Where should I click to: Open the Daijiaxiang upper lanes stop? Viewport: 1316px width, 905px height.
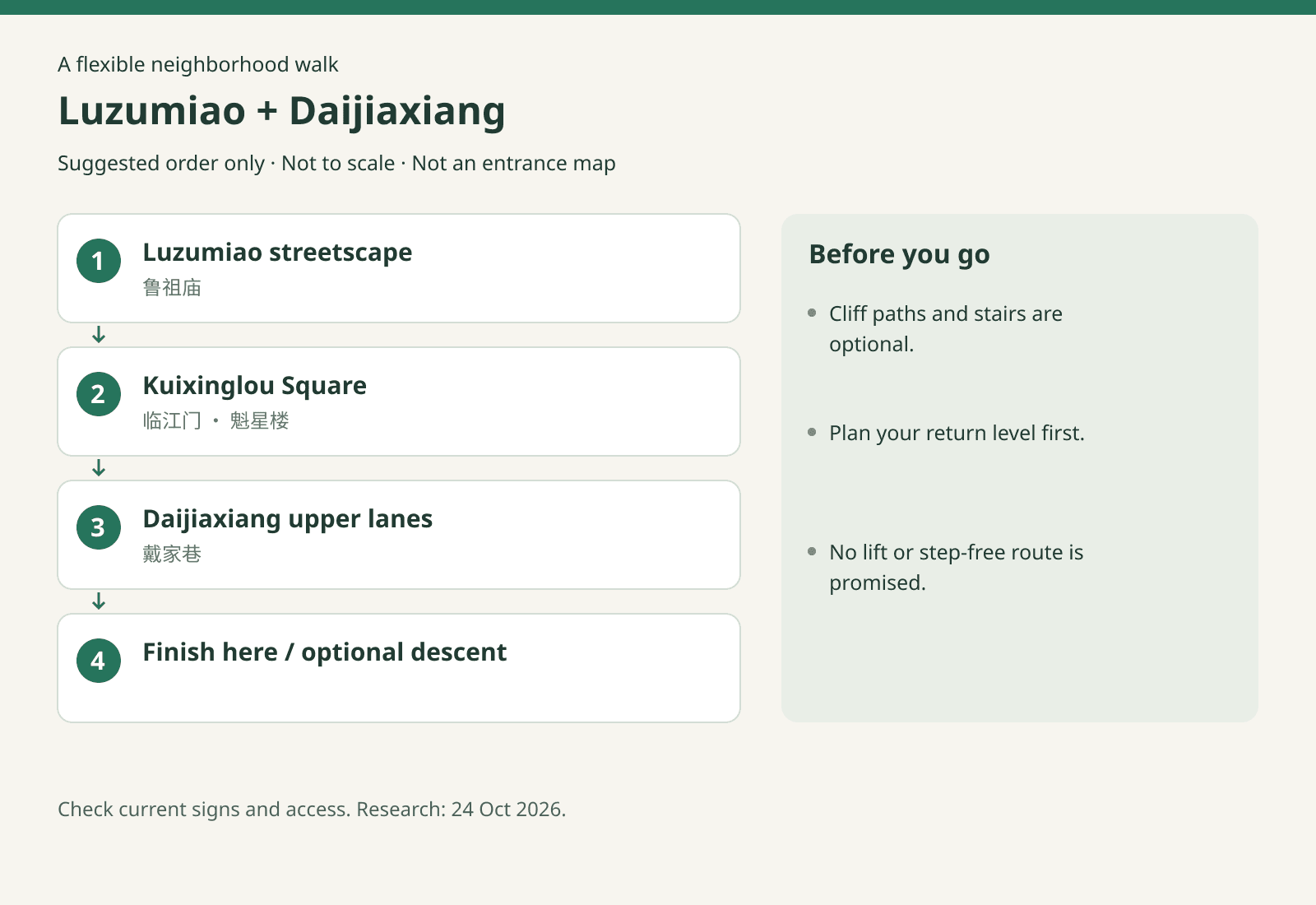point(399,535)
